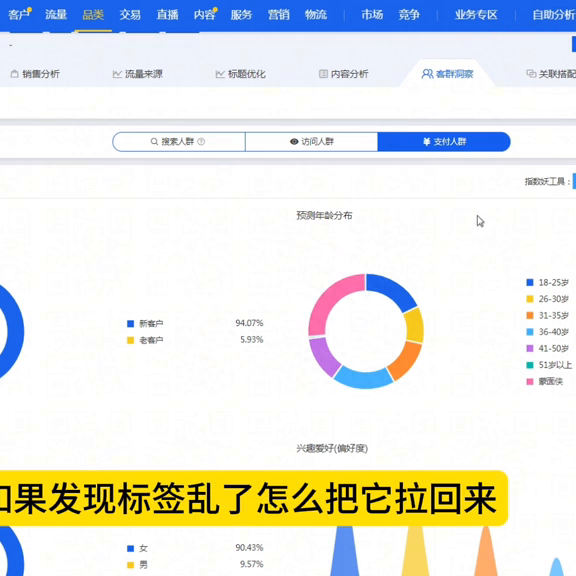Open the 客户 top menu
Viewport: 576px width, 576px height.
pos(18,15)
